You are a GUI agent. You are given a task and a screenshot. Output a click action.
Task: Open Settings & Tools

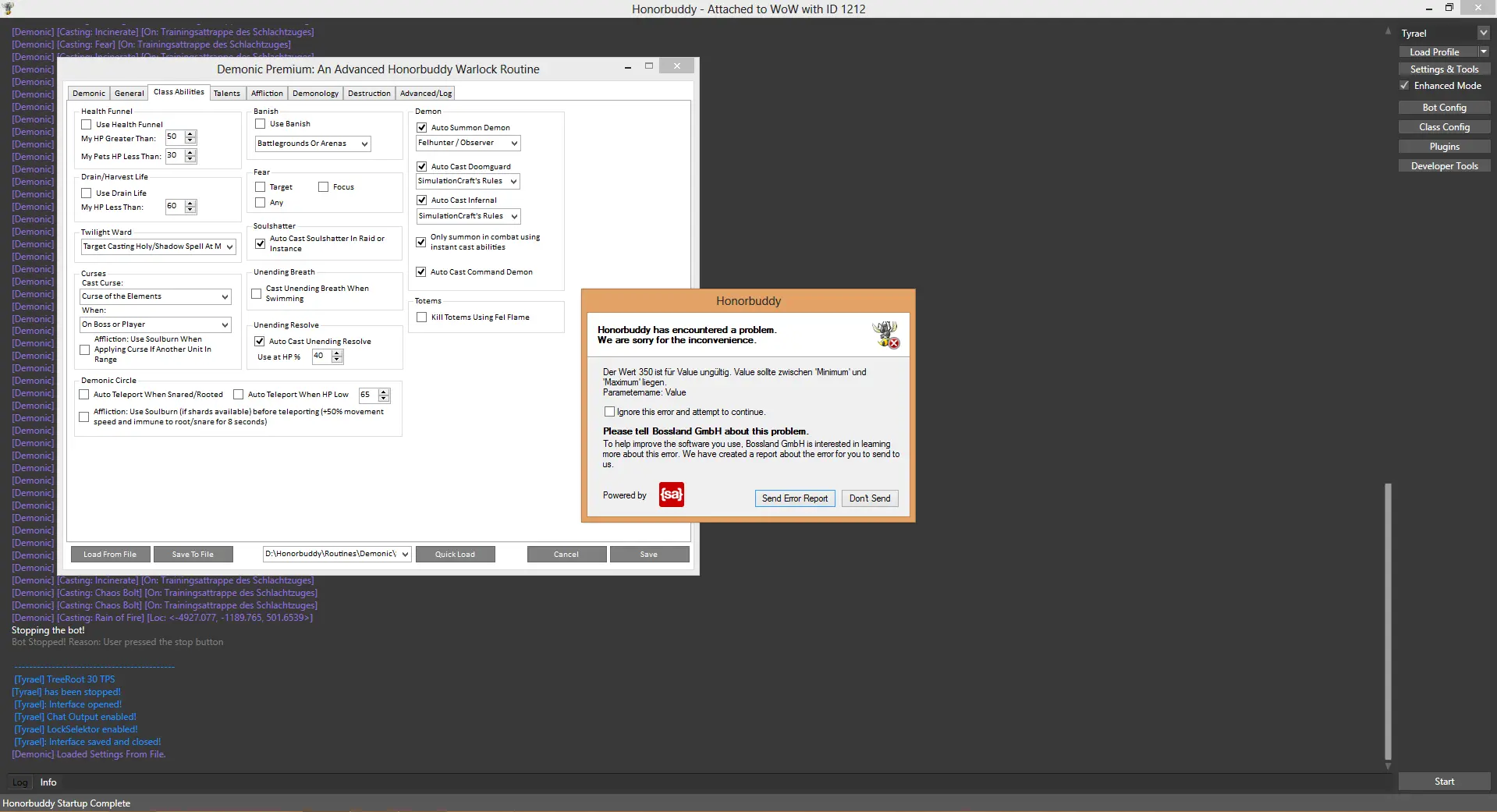(1444, 69)
